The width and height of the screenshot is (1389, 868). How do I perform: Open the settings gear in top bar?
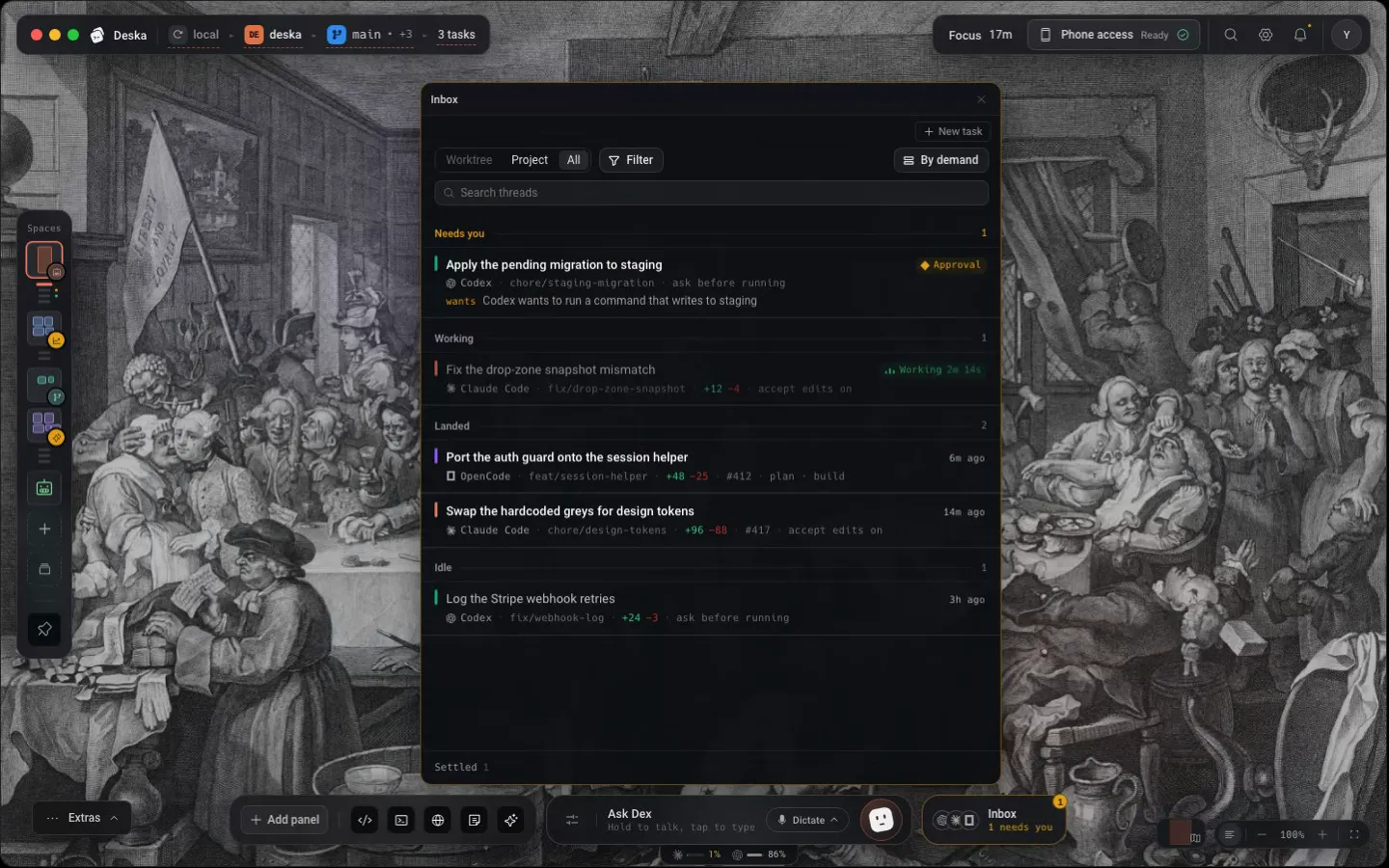pos(1266,35)
